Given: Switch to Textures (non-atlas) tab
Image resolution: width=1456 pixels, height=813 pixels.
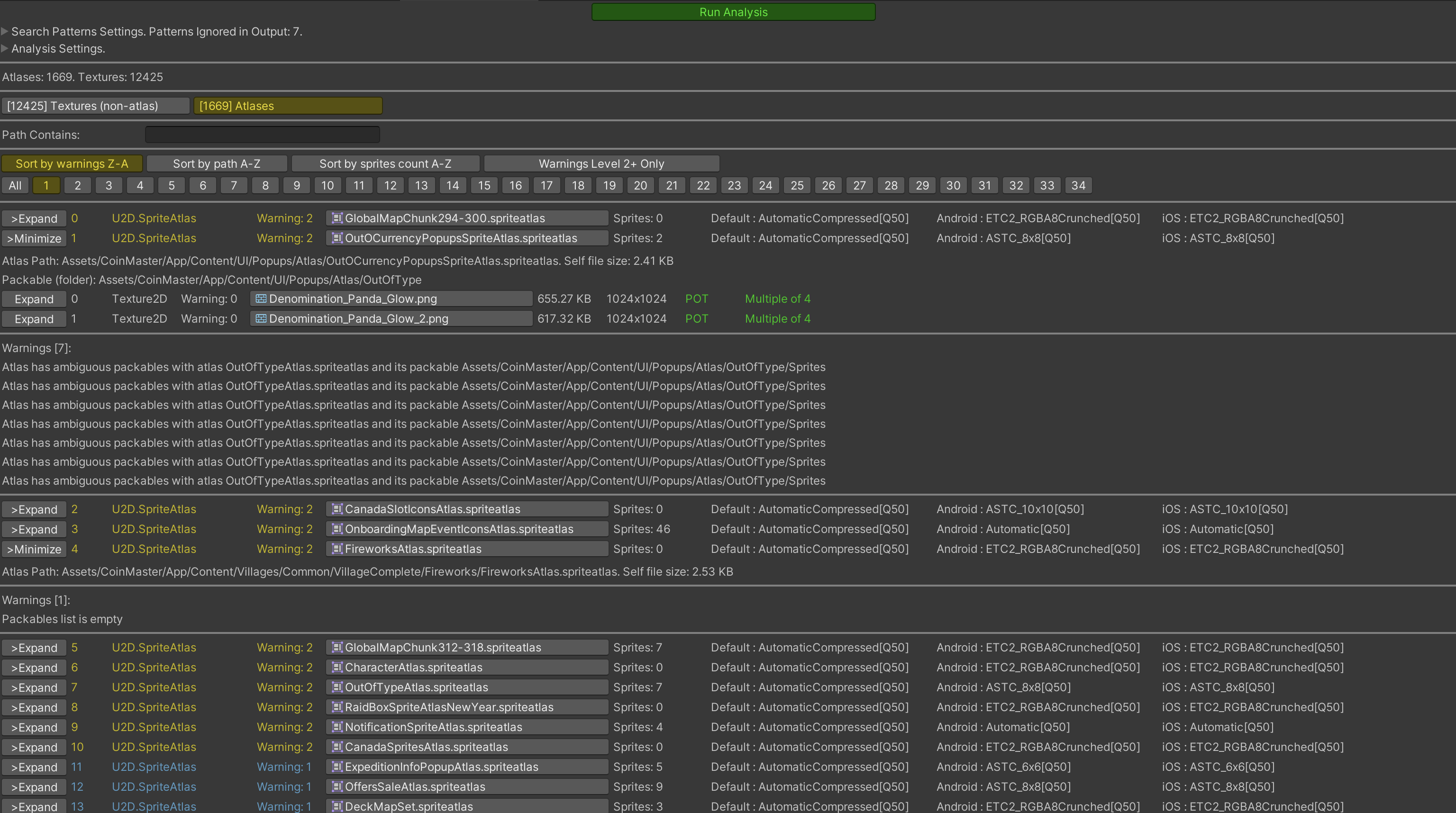Looking at the screenshot, I should (95, 106).
